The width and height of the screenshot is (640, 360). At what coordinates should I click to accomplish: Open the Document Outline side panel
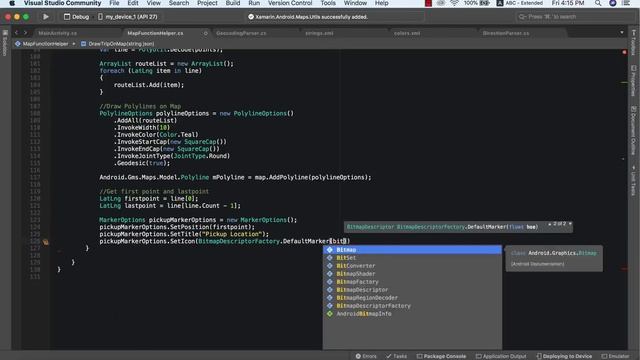(x=633, y=131)
